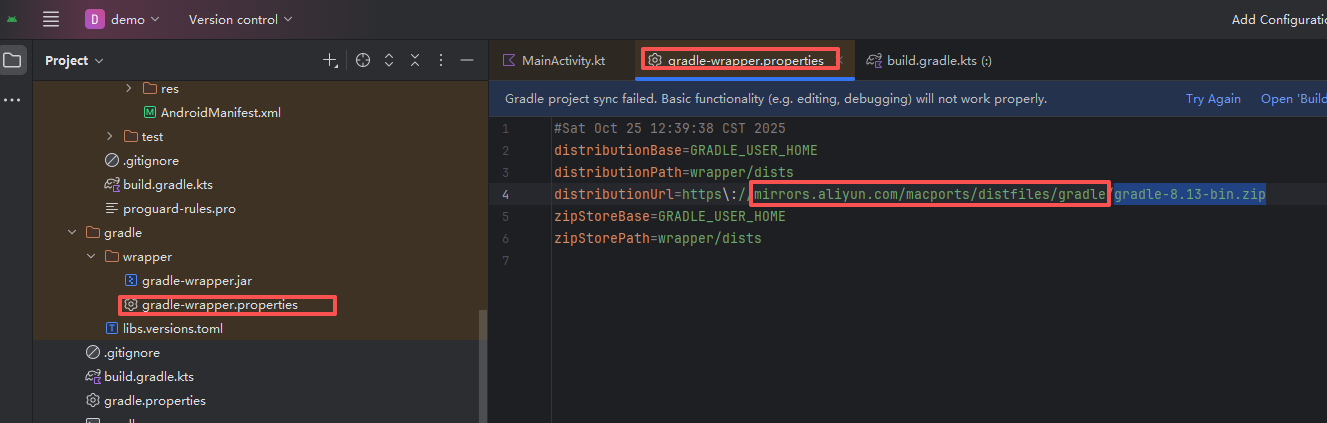Click the MainActivity.kt tab Kotlin icon

(x=510, y=60)
